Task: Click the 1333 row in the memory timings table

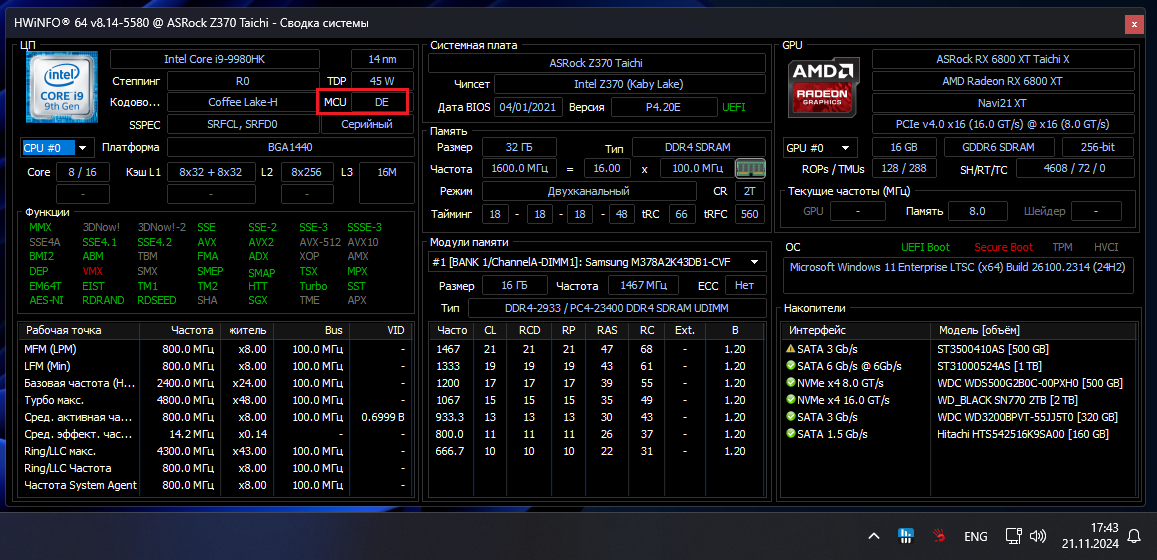Action: pos(597,366)
